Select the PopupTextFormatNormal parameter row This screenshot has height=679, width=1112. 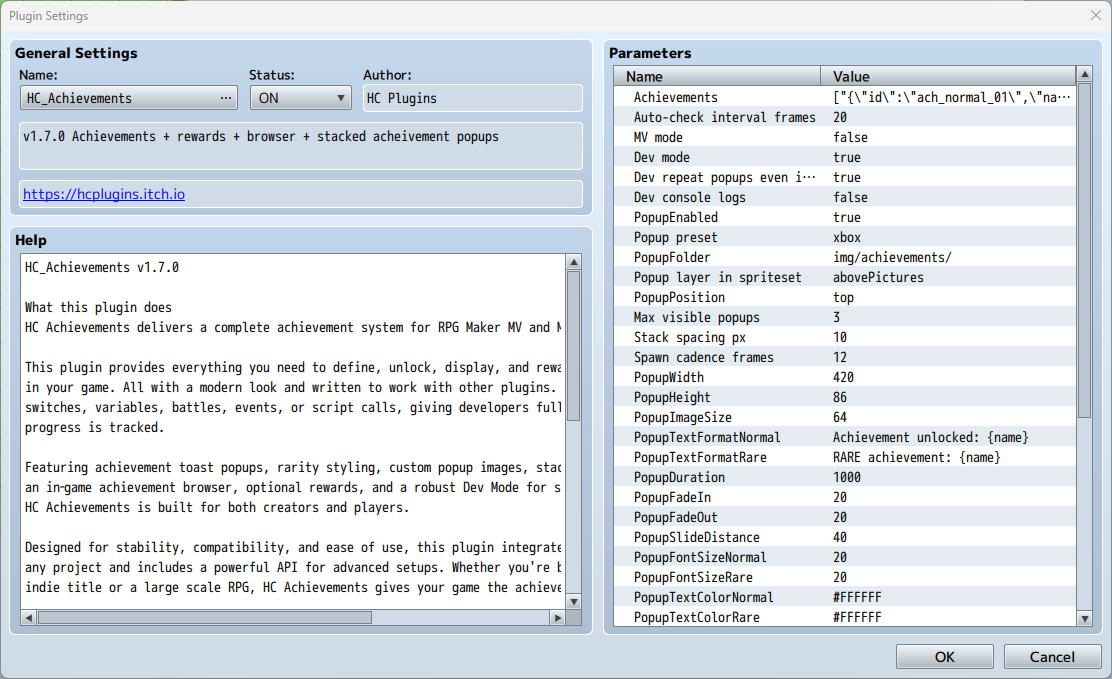845,437
